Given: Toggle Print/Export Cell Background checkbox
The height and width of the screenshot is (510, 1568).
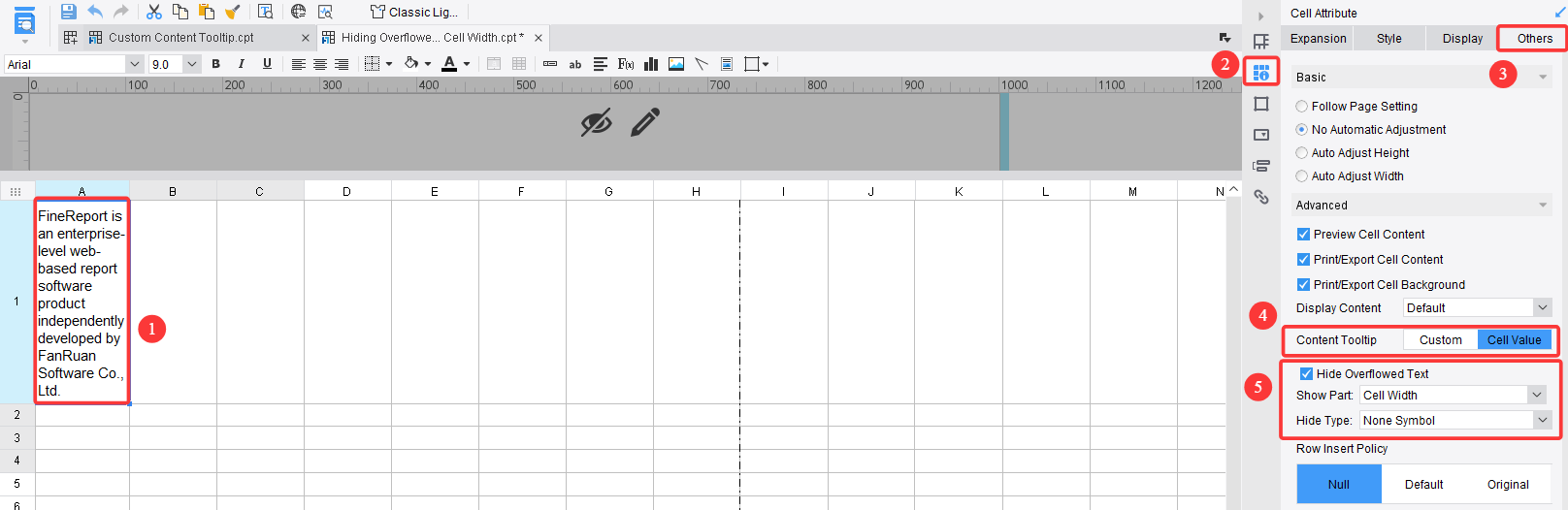Looking at the screenshot, I should click(x=1303, y=285).
